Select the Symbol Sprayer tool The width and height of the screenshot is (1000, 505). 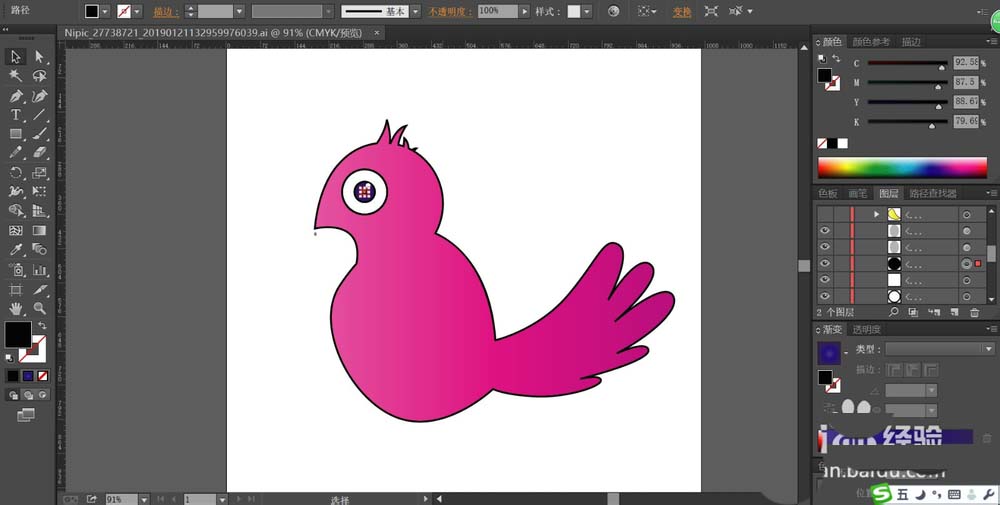(16, 270)
